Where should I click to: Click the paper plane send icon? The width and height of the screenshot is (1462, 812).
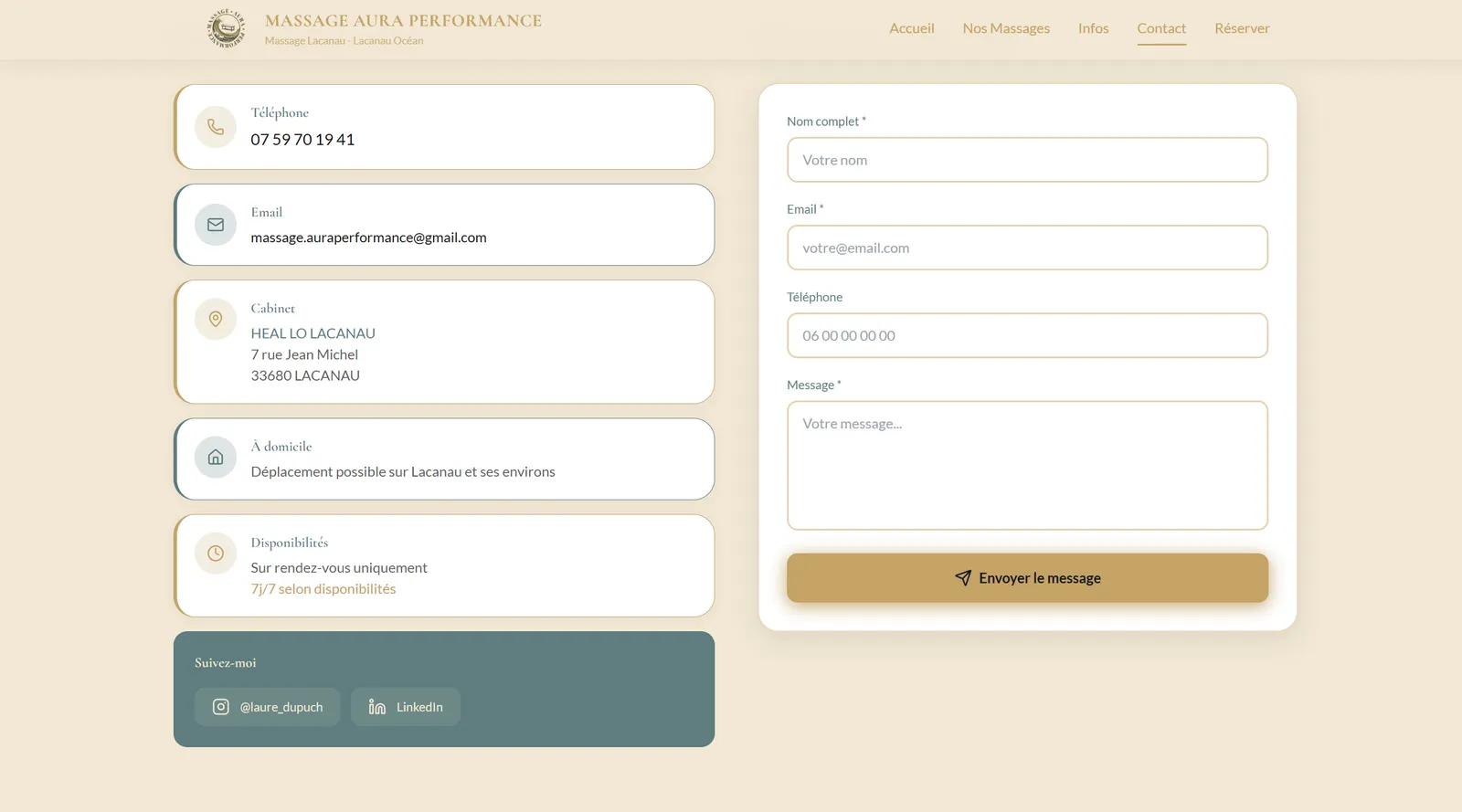(x=963, y=578)
